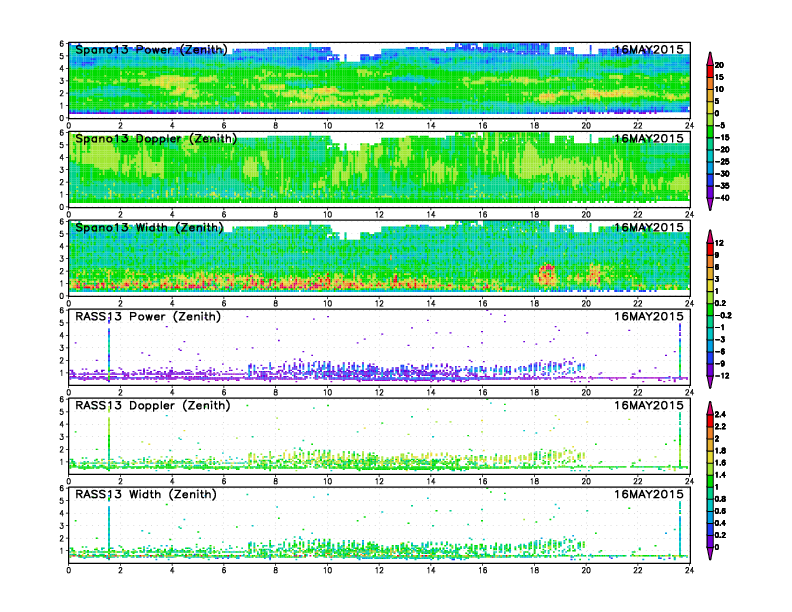Click the 16MAY2015 date in Spano13 Power panel
792x612 pixels.
click(x=649, y=49)
